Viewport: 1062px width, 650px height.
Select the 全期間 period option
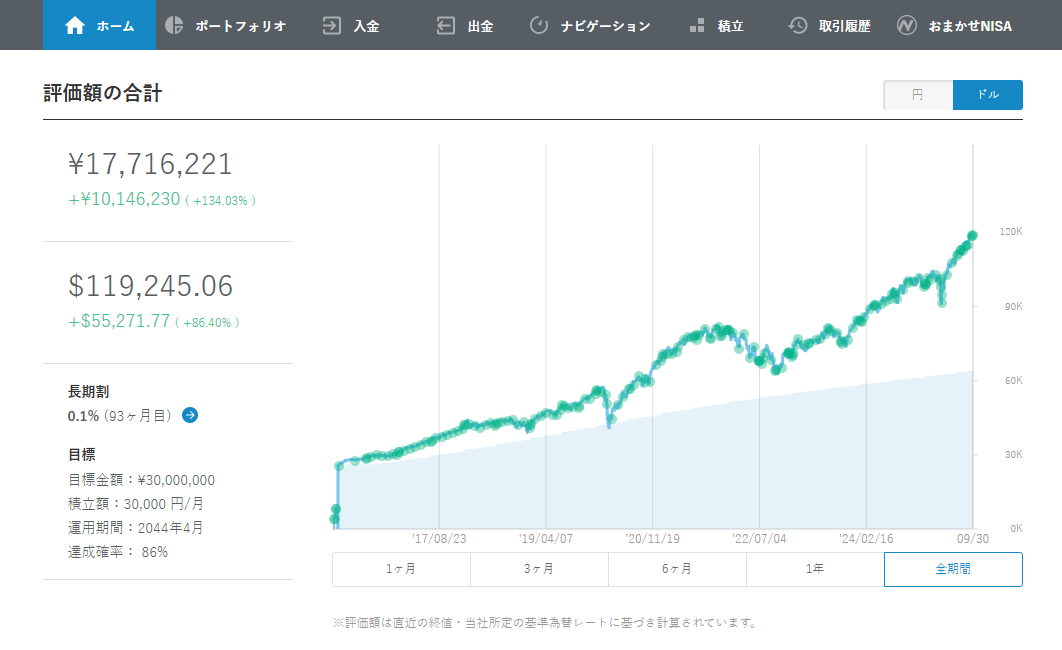pos(952,568)
